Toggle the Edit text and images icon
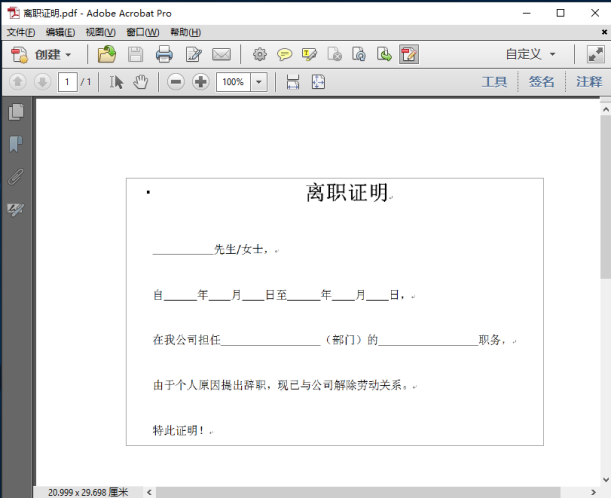Viewport: 611px width, 498px height. [409, 55]
